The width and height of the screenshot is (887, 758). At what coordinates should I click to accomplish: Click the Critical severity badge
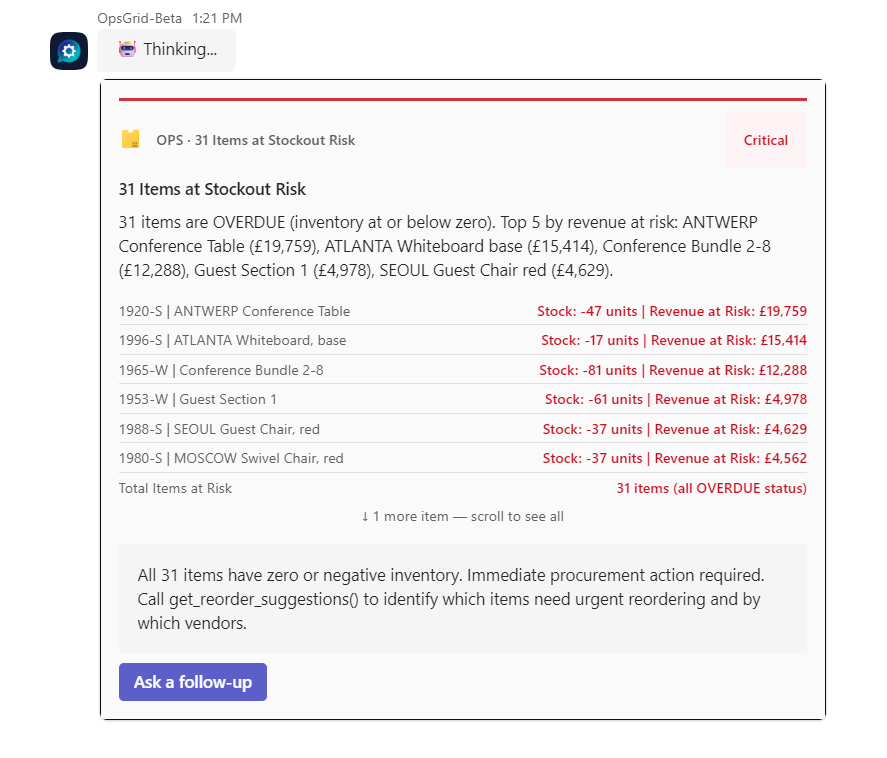pyautogui.click(x=765, y=140)
